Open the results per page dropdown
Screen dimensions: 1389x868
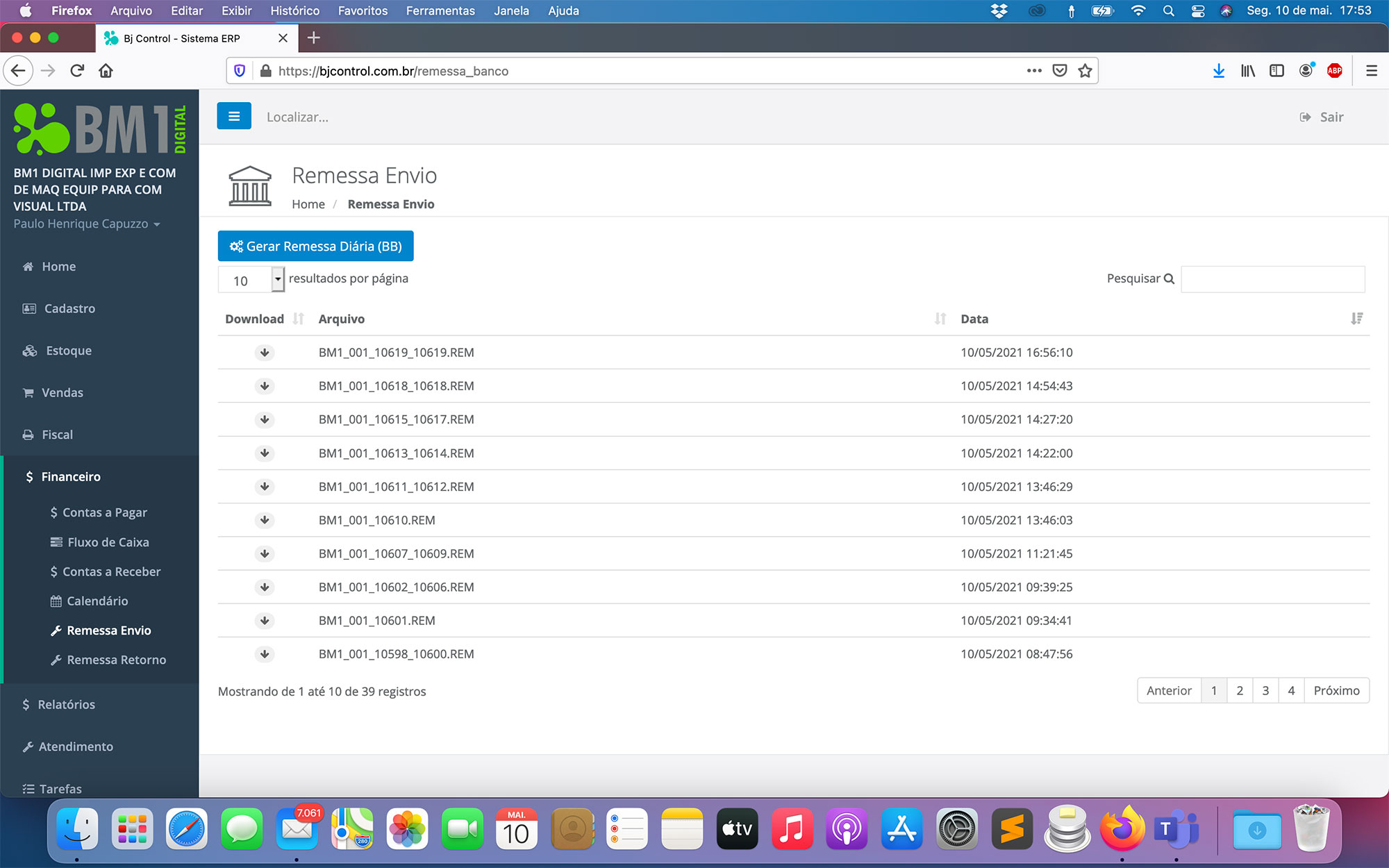(x=251, y=280)
